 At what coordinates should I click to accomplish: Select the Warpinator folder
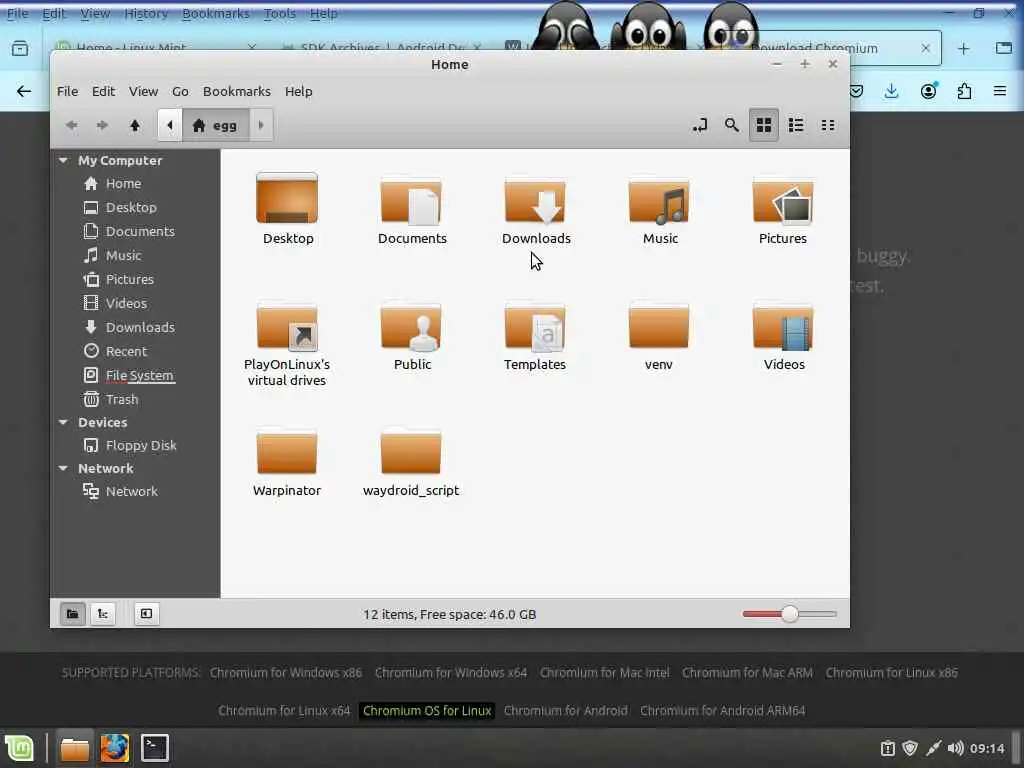click(287, 452)
